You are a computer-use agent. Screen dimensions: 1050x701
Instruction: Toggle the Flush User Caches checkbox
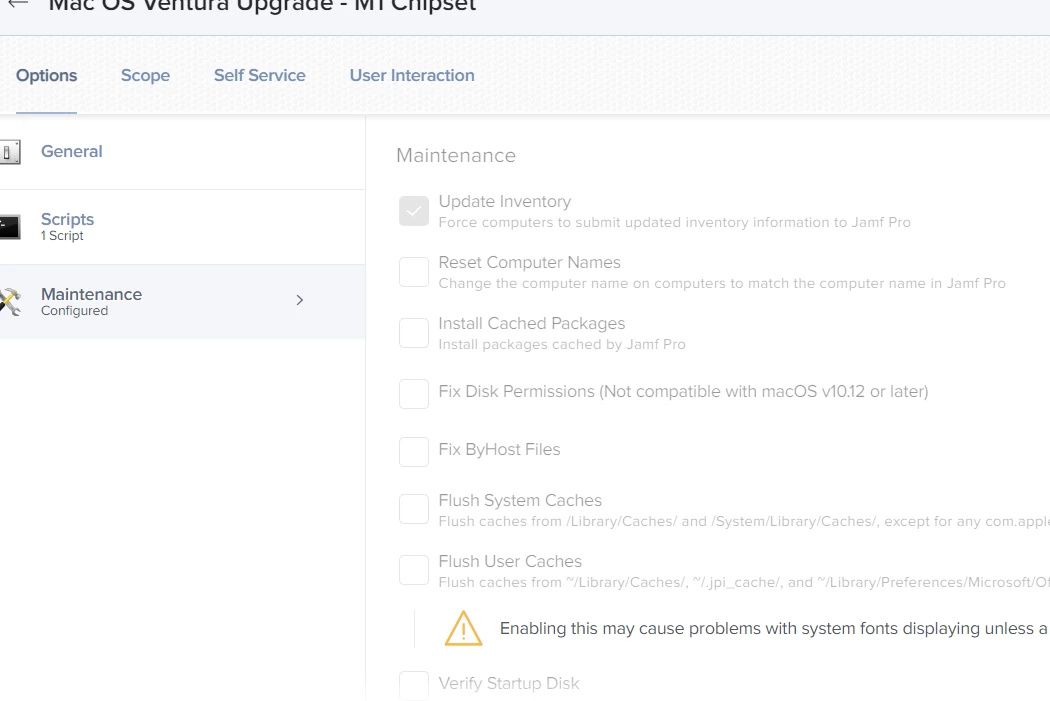[414, 570]
